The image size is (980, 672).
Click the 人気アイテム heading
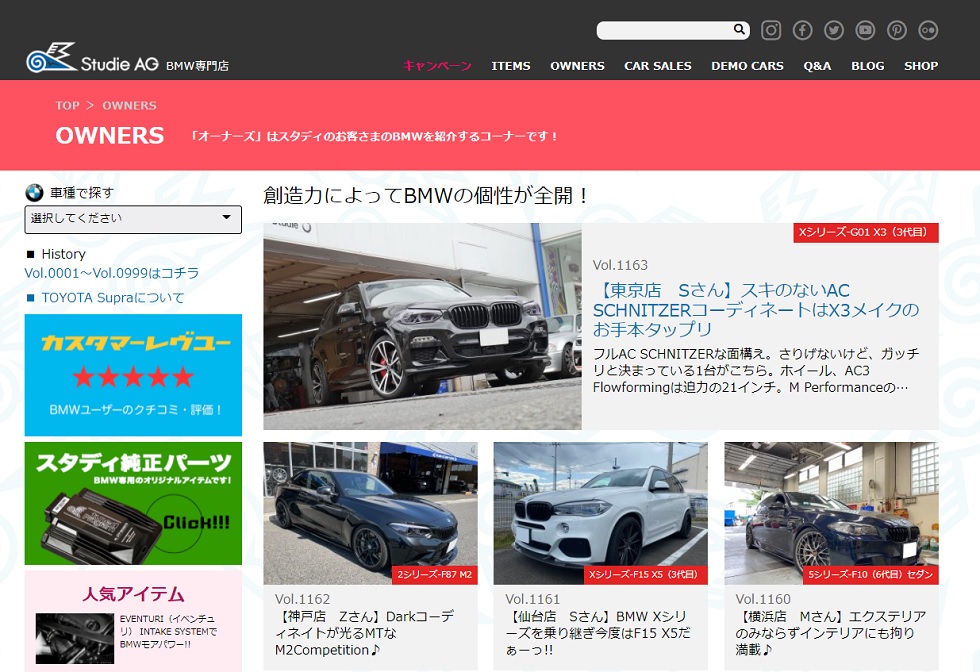(133, 594)
